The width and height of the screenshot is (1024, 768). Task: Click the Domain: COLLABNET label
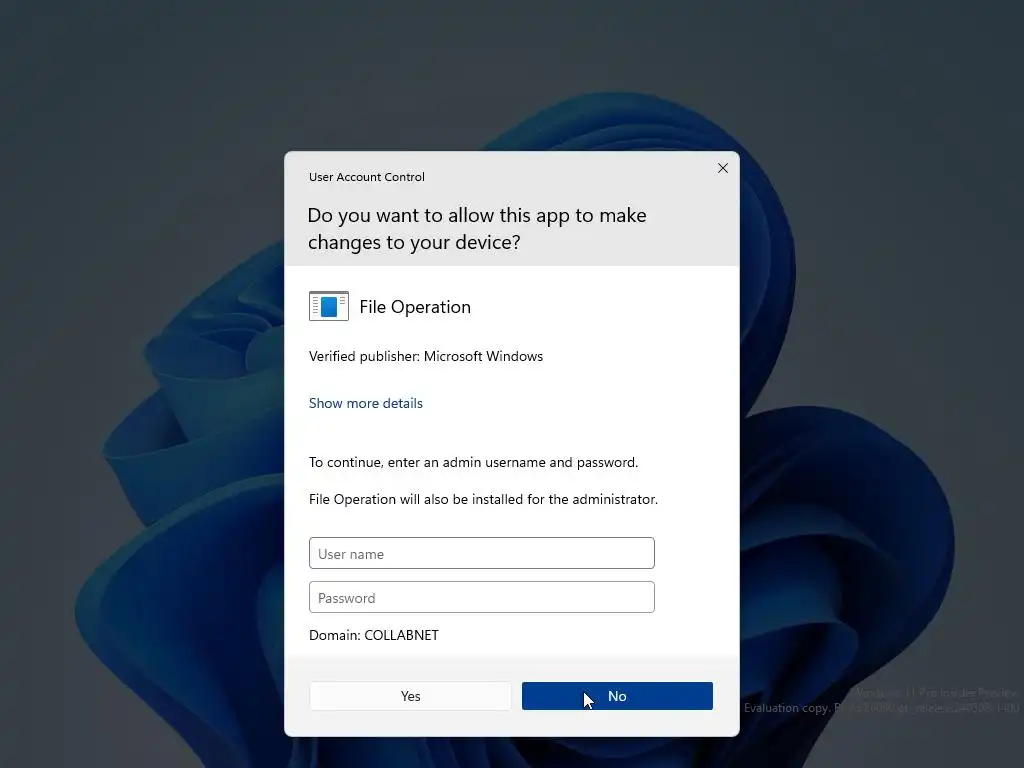[x=374, y=635]
